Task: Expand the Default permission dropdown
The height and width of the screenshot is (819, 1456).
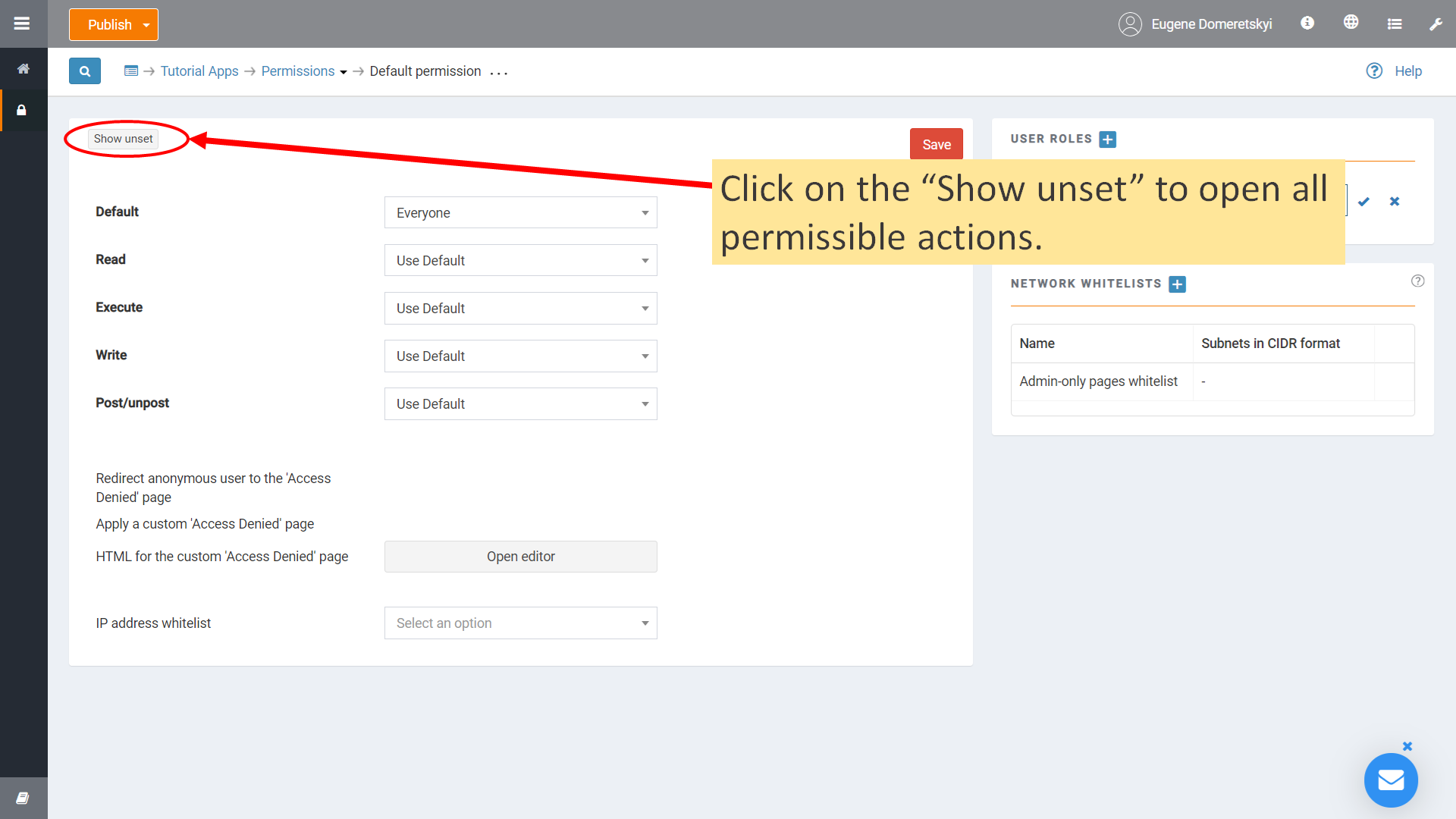Action: pyautogui.click(x=520, y=213)
